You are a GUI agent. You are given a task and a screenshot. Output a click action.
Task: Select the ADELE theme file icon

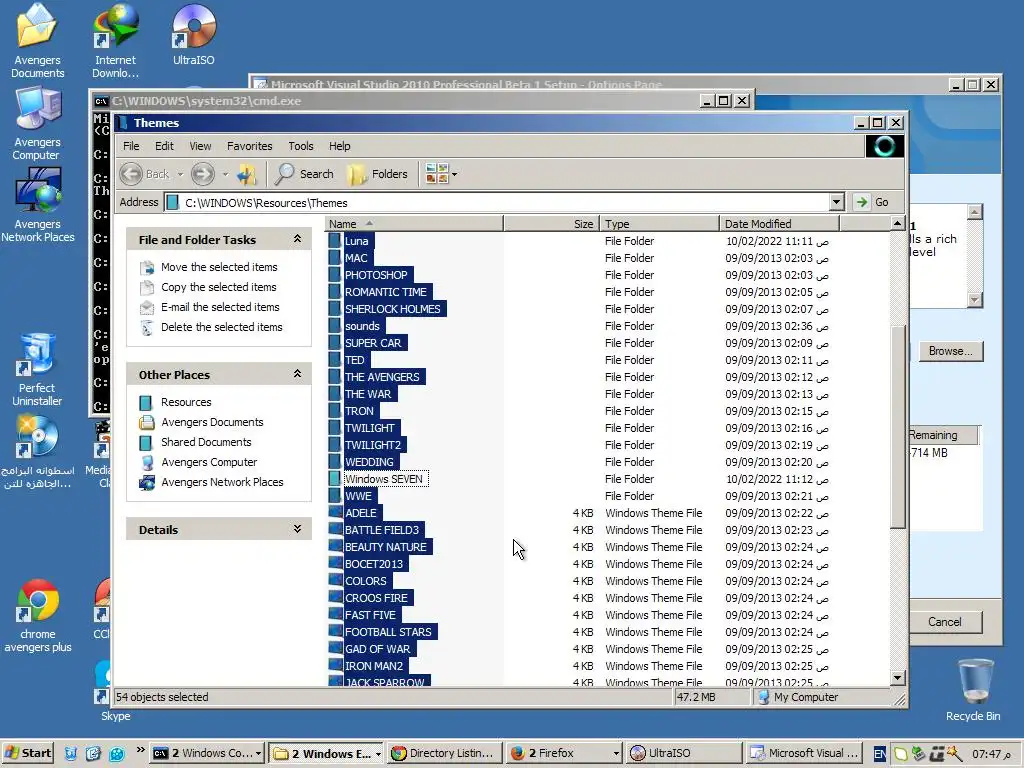coord(335,513)
